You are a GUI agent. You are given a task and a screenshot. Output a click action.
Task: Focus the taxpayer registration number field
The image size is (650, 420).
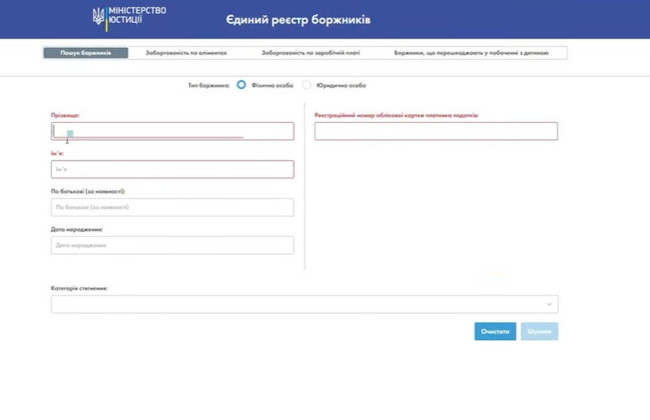coord(436,131)
